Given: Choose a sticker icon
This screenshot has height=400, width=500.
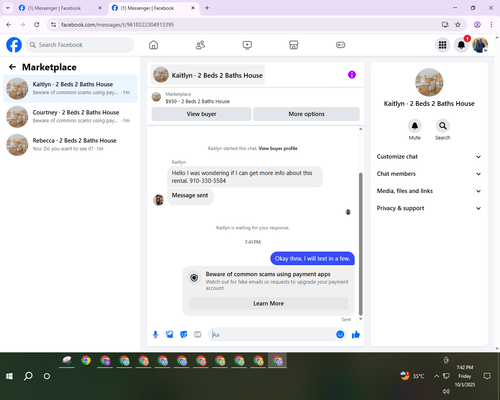Looking at the screenshot, I should [x=184, y=334].
